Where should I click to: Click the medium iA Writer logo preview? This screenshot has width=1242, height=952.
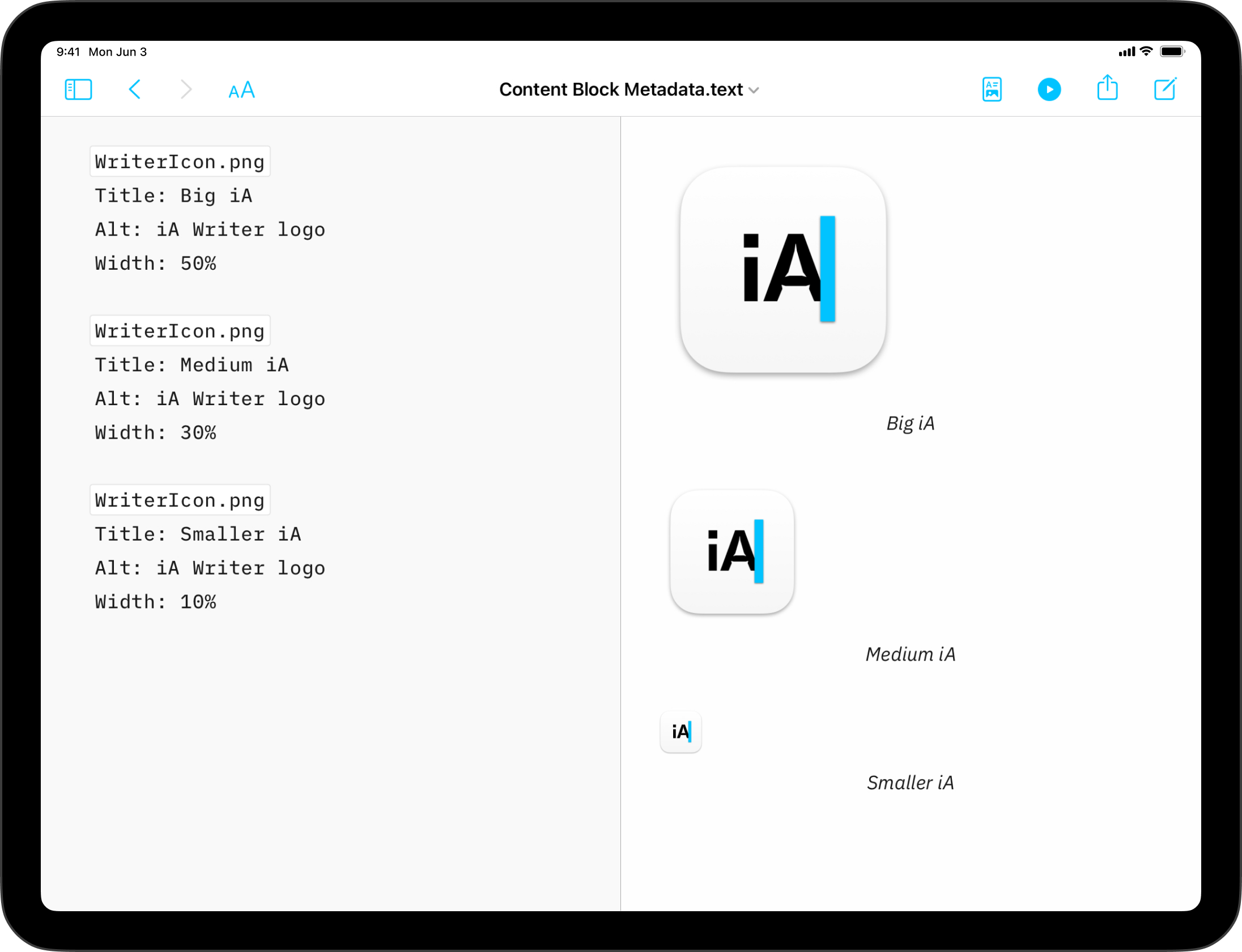[732, 551]
